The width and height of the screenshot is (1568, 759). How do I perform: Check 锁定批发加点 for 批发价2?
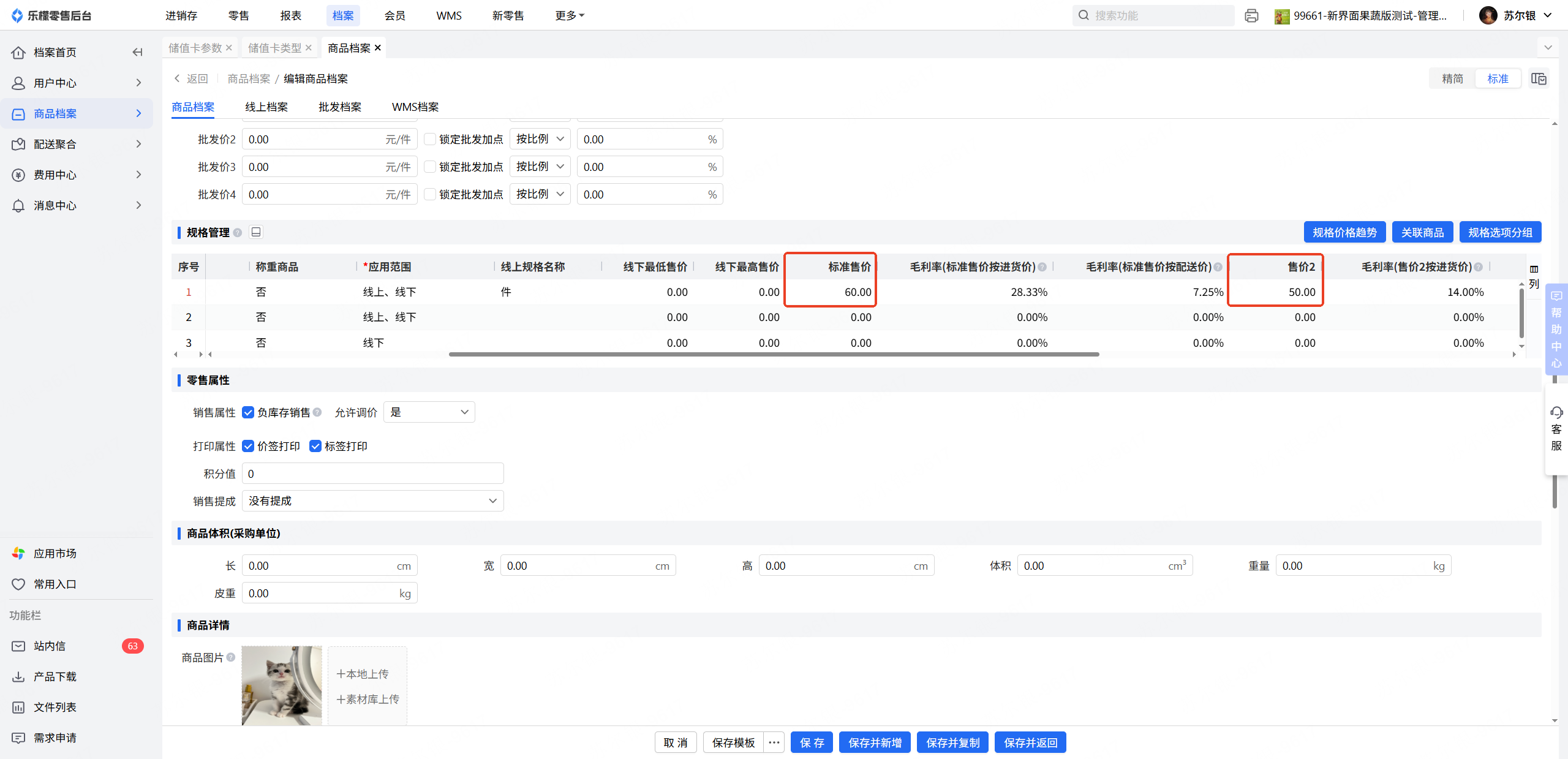[x=430, y=139]
